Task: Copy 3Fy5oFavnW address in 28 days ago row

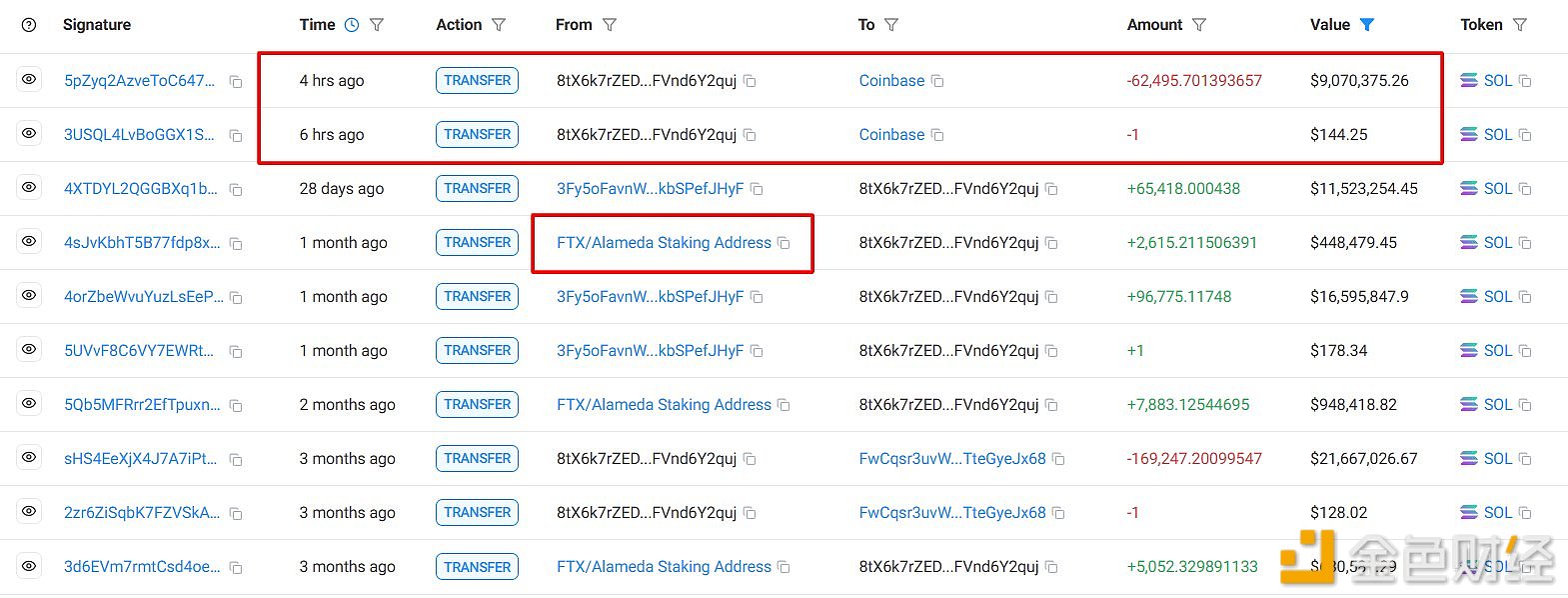Action: tap(757, 189)
